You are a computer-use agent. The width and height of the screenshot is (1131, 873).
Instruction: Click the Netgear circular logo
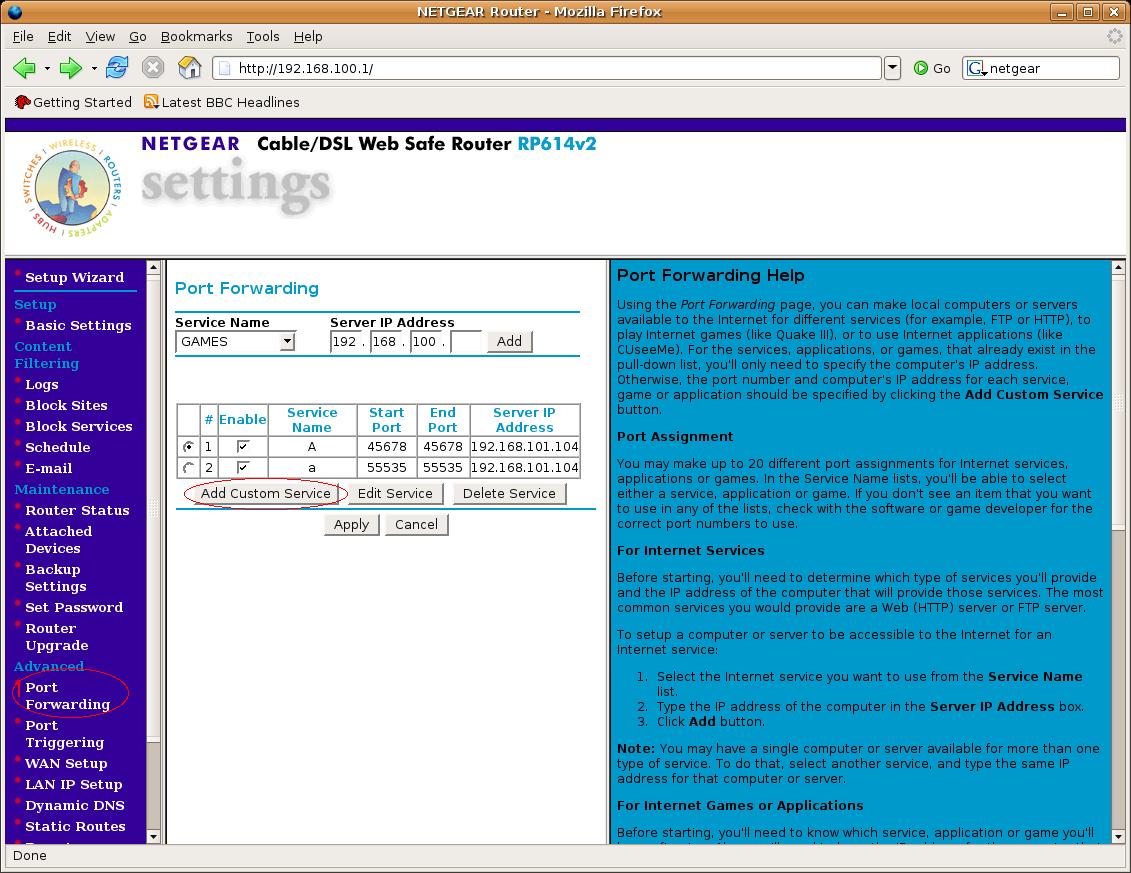[72, 187]
